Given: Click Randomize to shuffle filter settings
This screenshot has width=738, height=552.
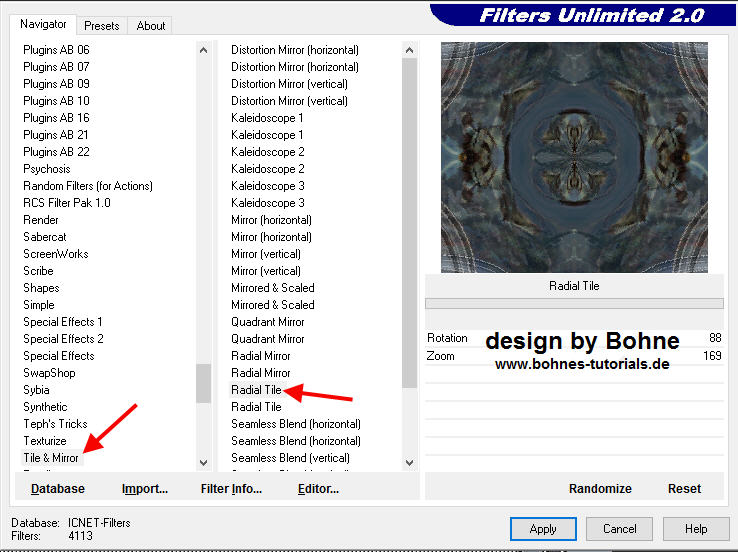Looking at the screenshot, I should point(600,489).
